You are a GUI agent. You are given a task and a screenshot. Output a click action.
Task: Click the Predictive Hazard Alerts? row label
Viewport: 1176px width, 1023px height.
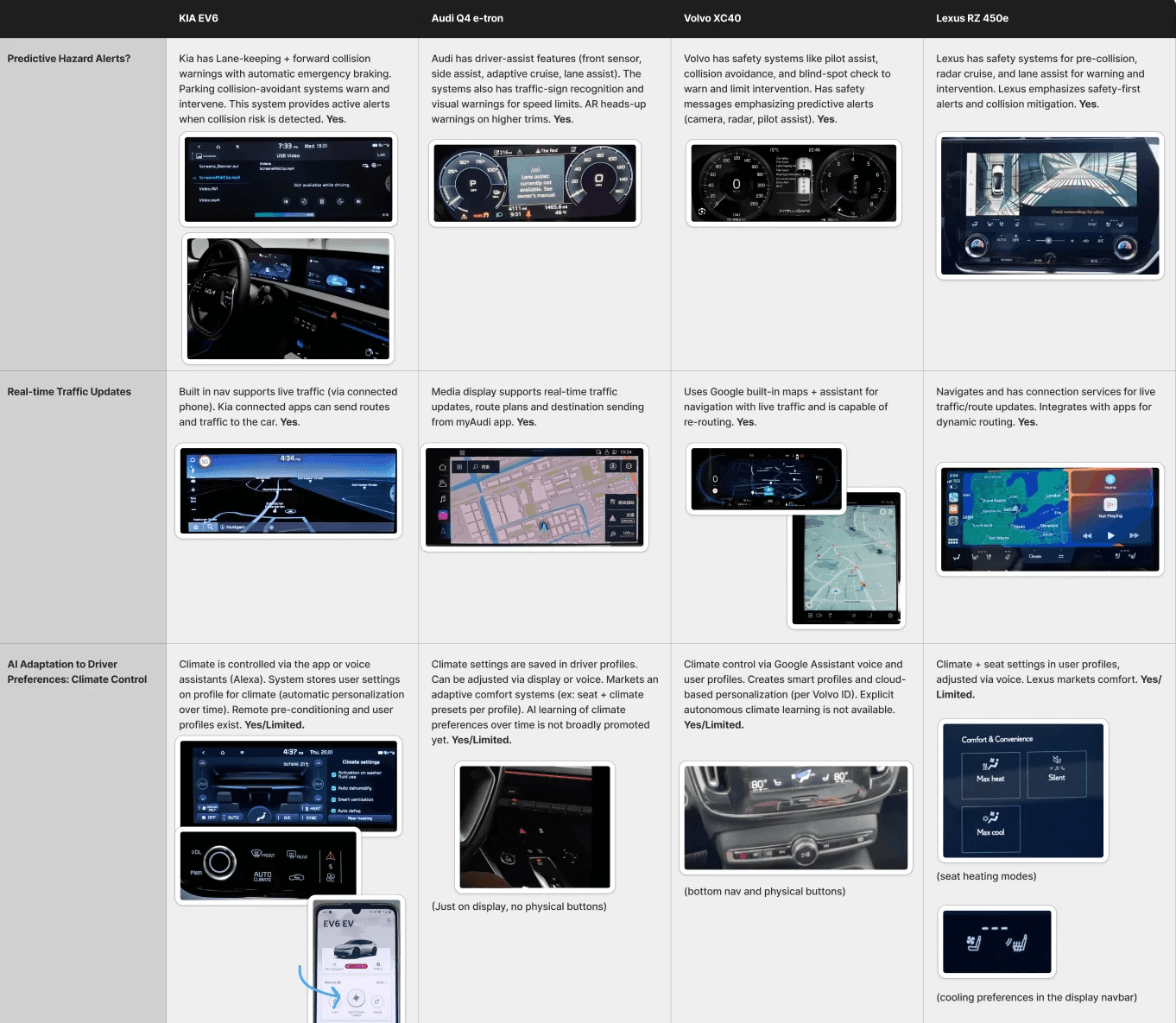(69, 59)
